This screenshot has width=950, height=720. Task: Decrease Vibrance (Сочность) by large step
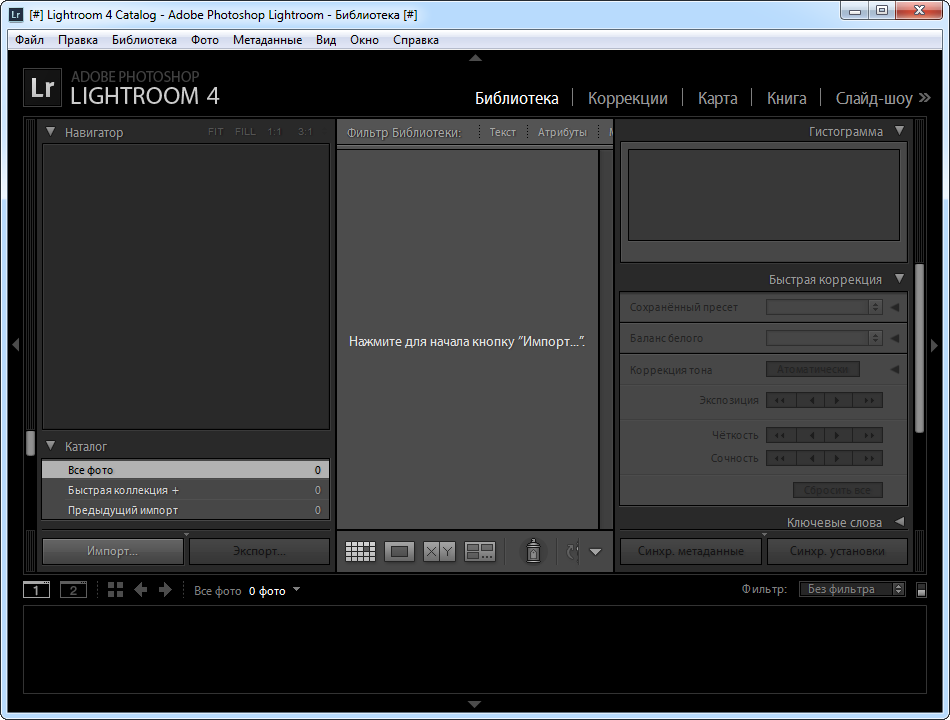(x=780, y=458)
